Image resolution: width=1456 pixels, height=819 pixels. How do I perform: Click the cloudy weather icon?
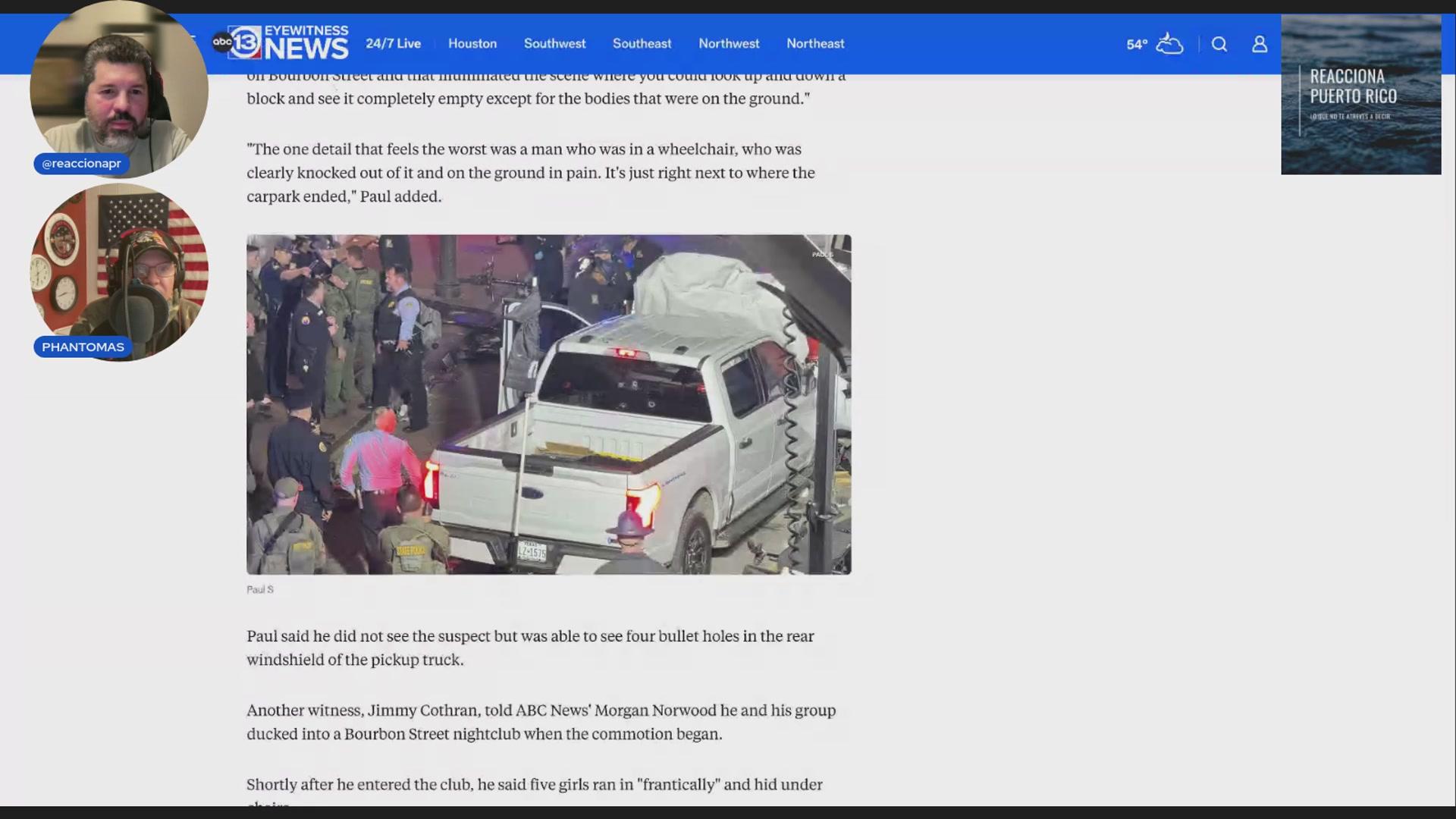coord(1169,44)
